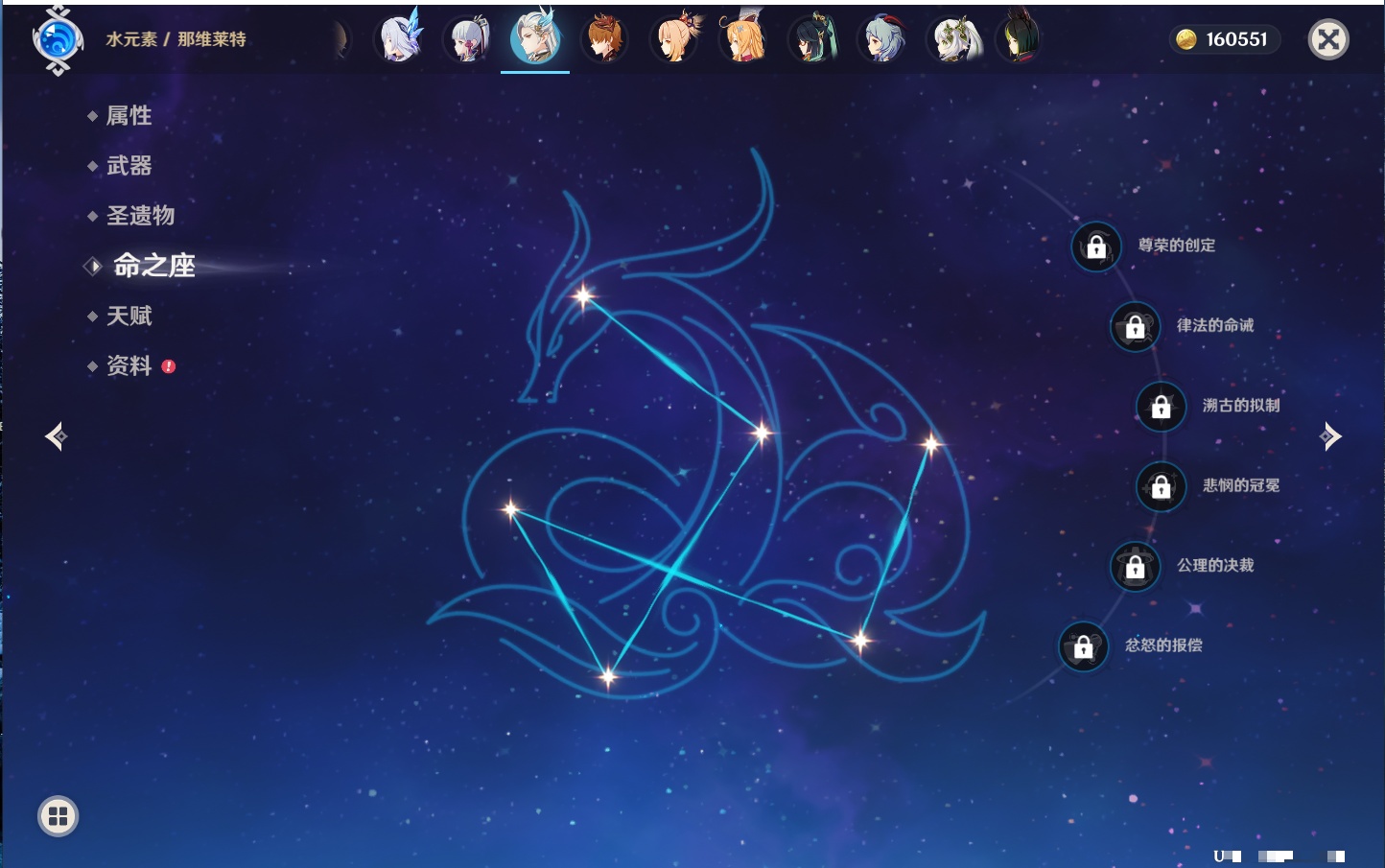This screenshot has width=1385, height=868.
Task: Click the 水元素 / 那维莱特 title text
Action: point(176,39)
